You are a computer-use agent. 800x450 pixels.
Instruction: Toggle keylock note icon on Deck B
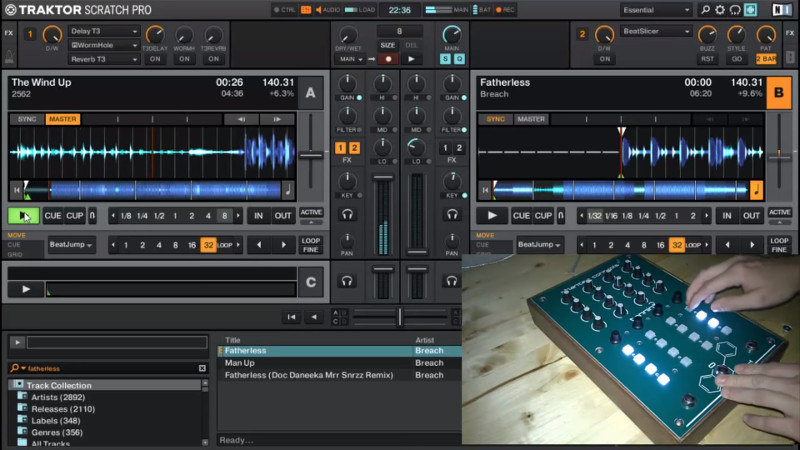(755, 189)
